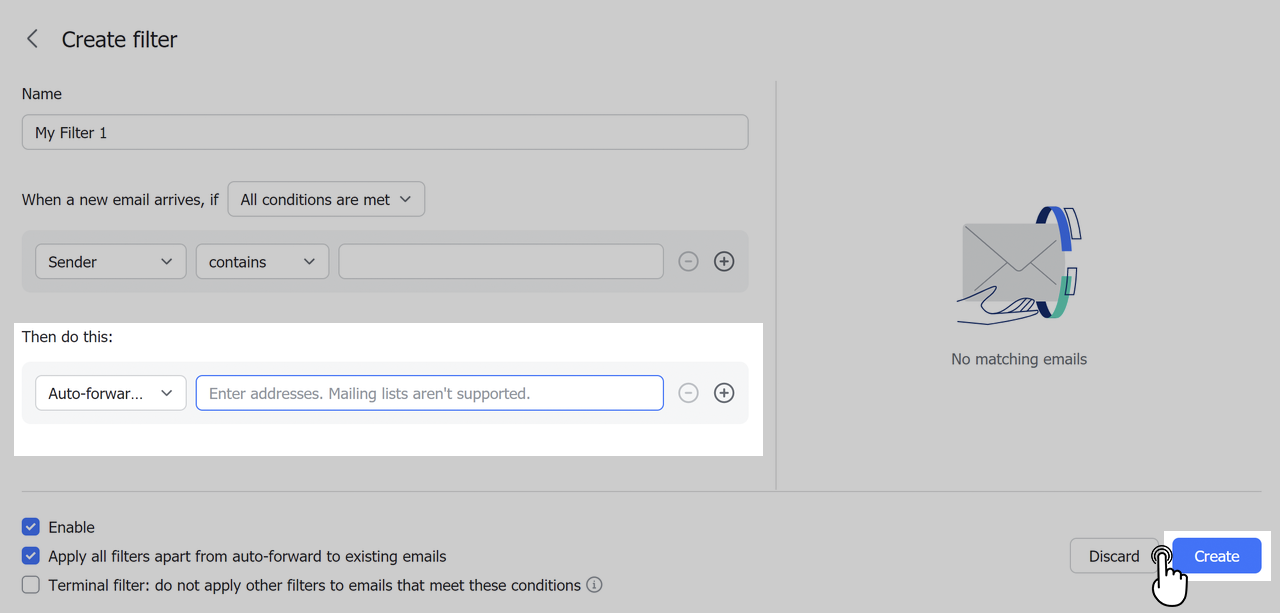This screenshot has height=613, width=1280.
Task: Remove the Sender condition row
Action: [x=688, y=261]
